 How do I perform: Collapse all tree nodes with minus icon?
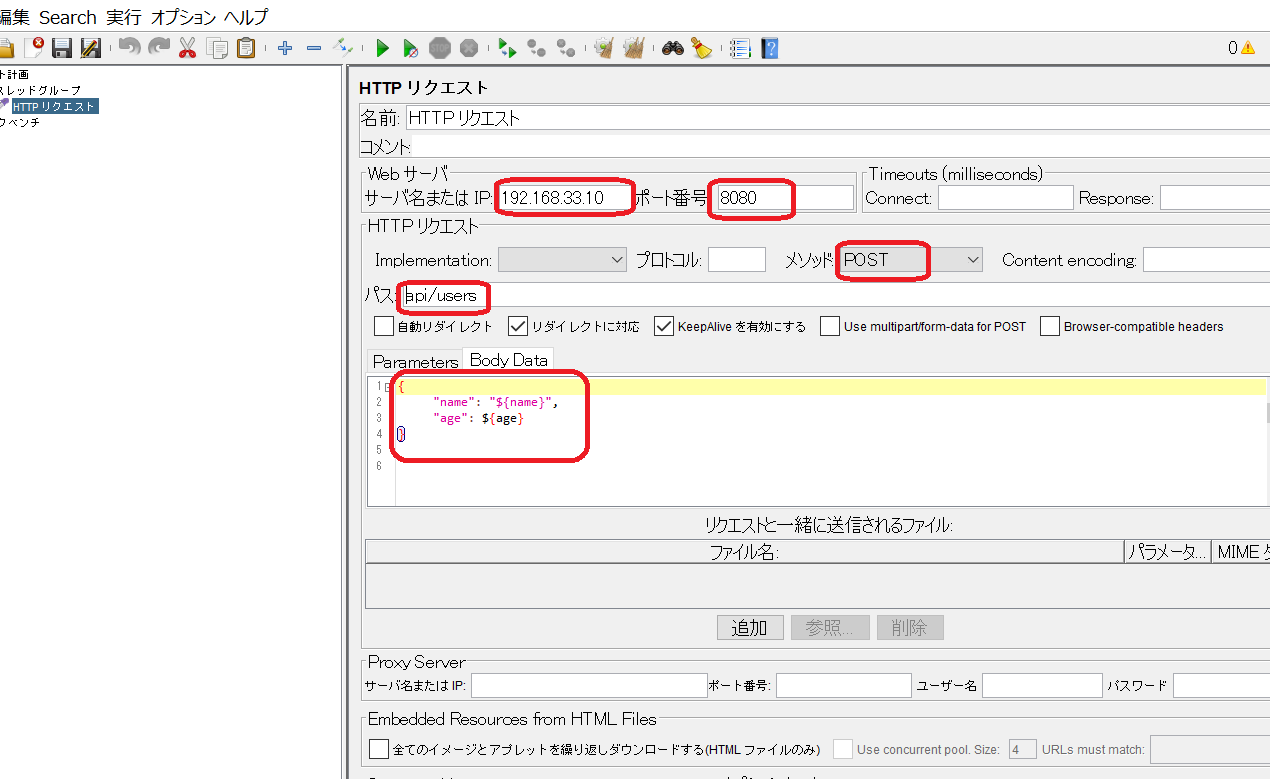pyautogui.click(x=314, y=47)
